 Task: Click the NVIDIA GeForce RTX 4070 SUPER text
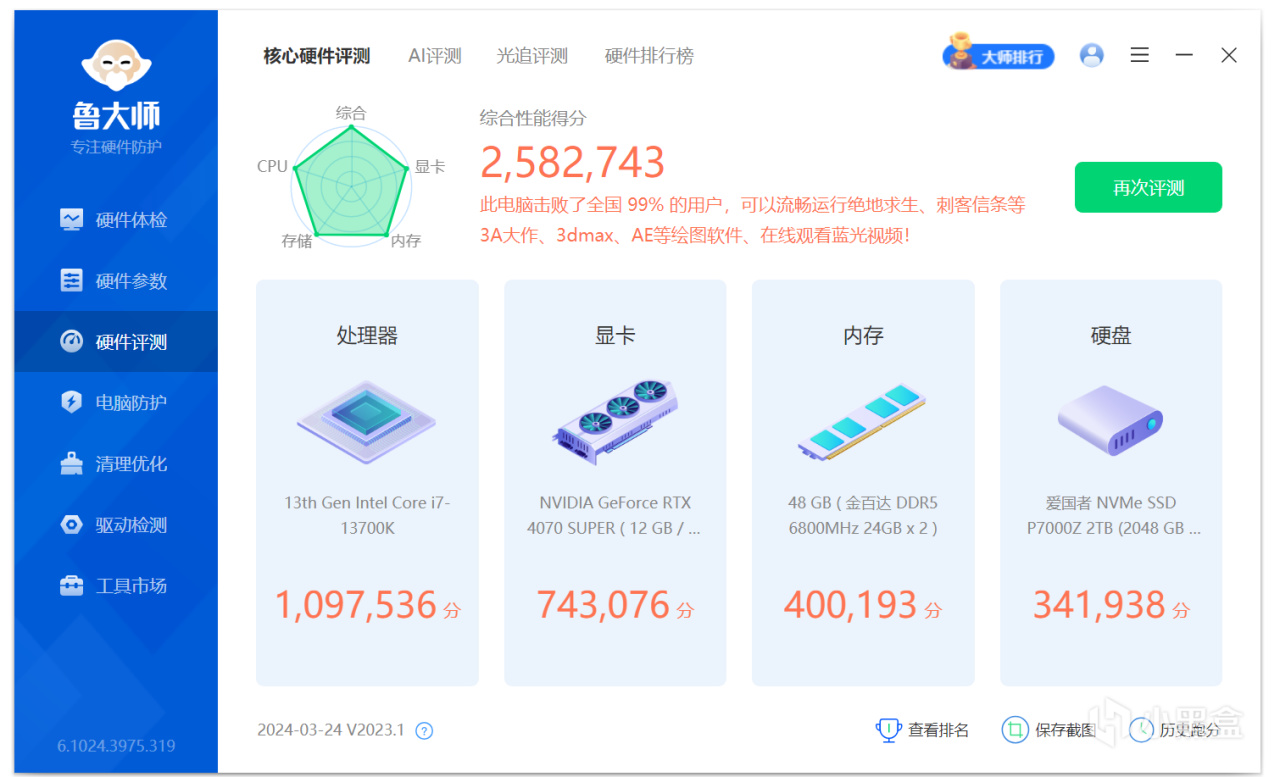(615, 515)
